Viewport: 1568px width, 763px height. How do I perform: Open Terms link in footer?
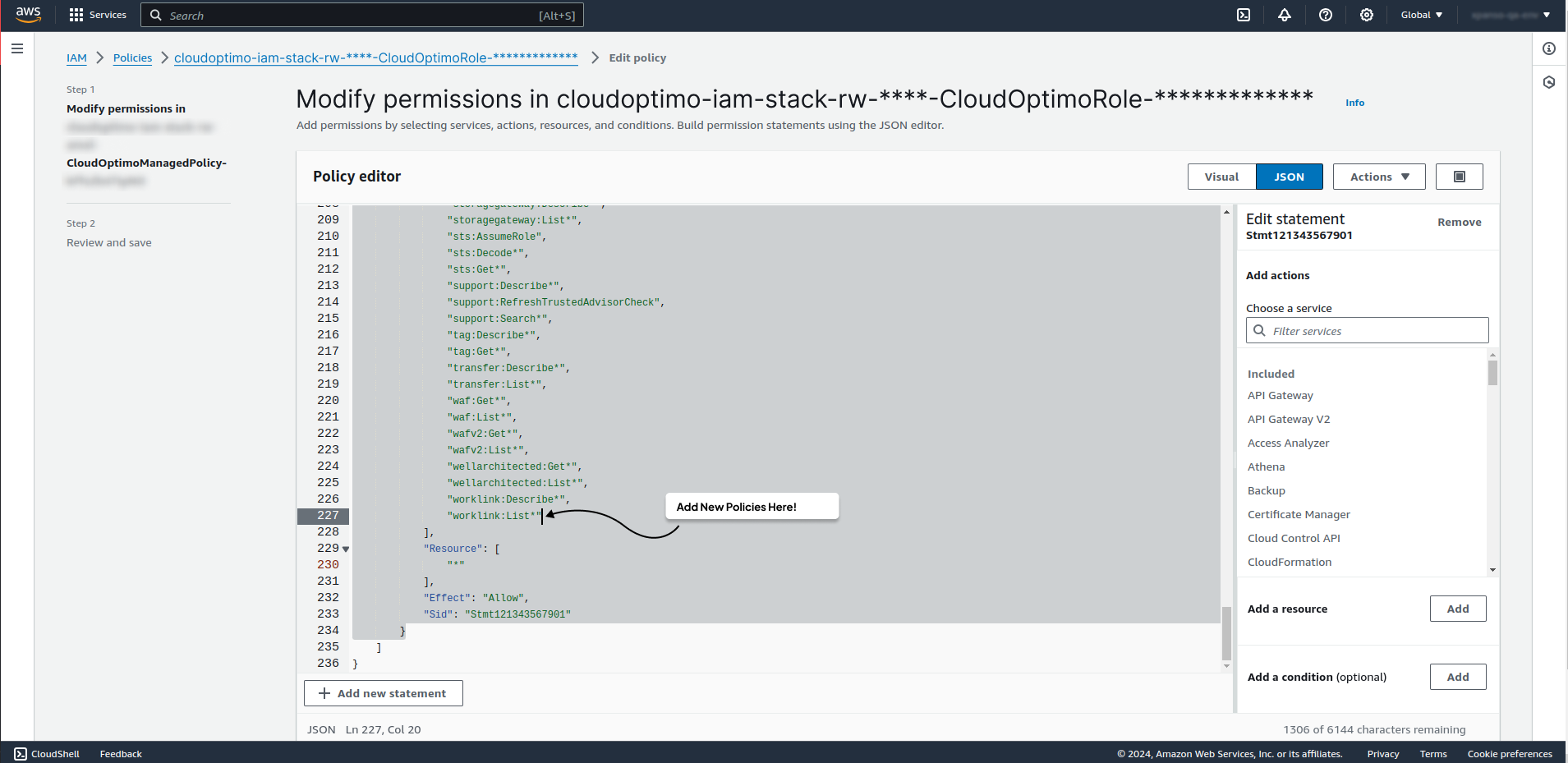[1433, 754]
